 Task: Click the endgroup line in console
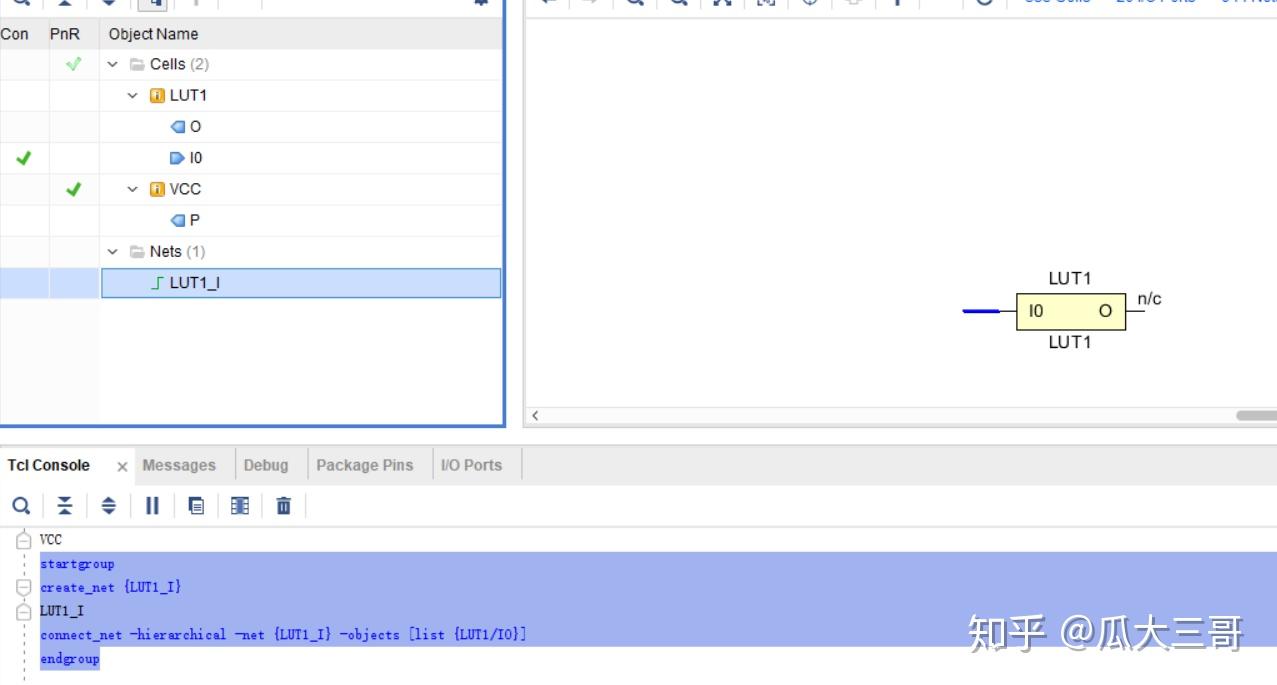(x=70, y=659)
